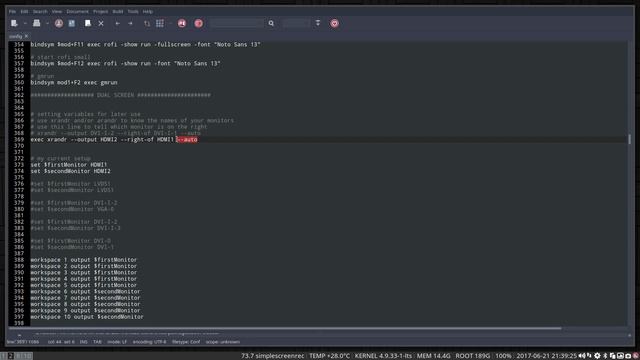Click the highlighted '--auto' text on line 369

[187, 140]
